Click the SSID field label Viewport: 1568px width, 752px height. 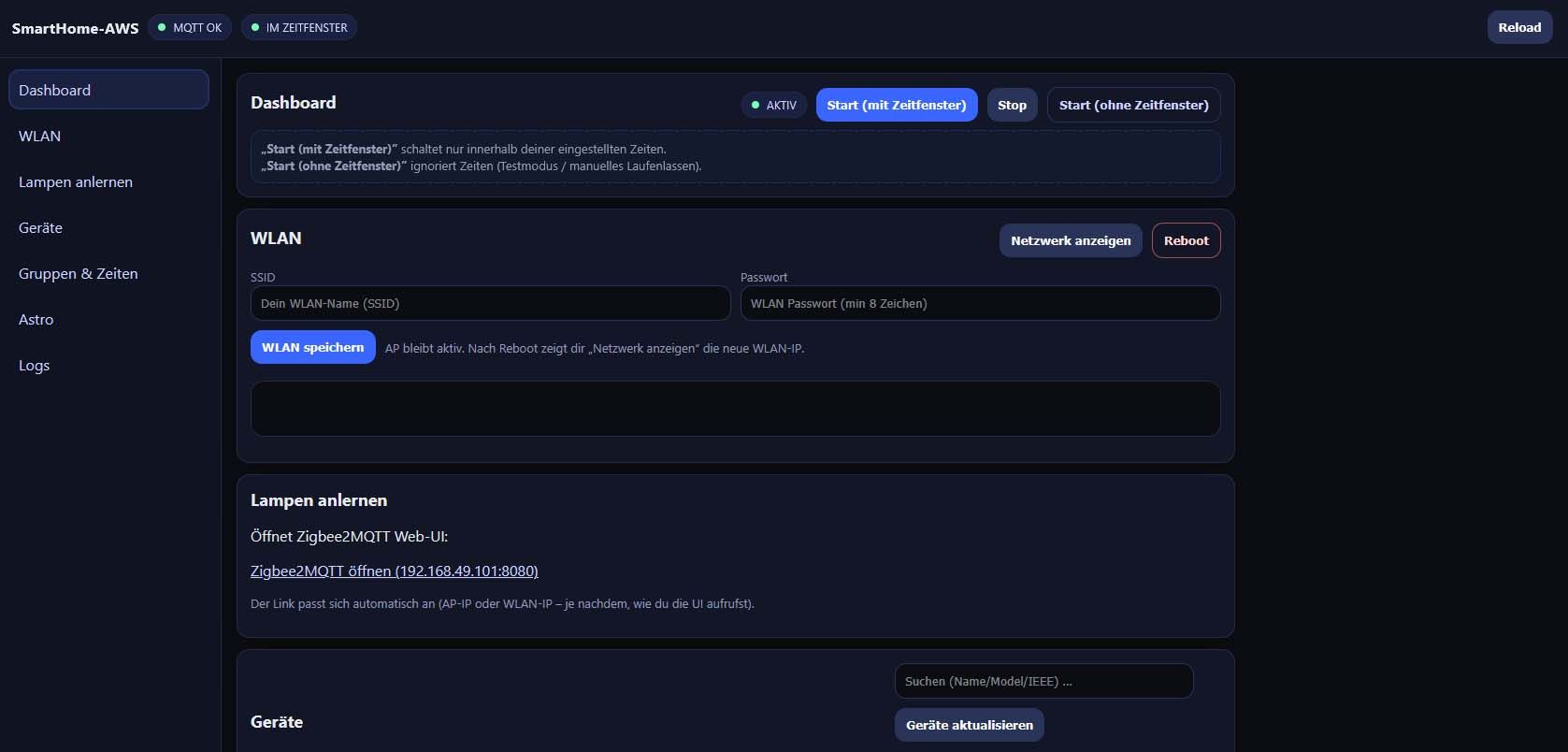[263, 277]
